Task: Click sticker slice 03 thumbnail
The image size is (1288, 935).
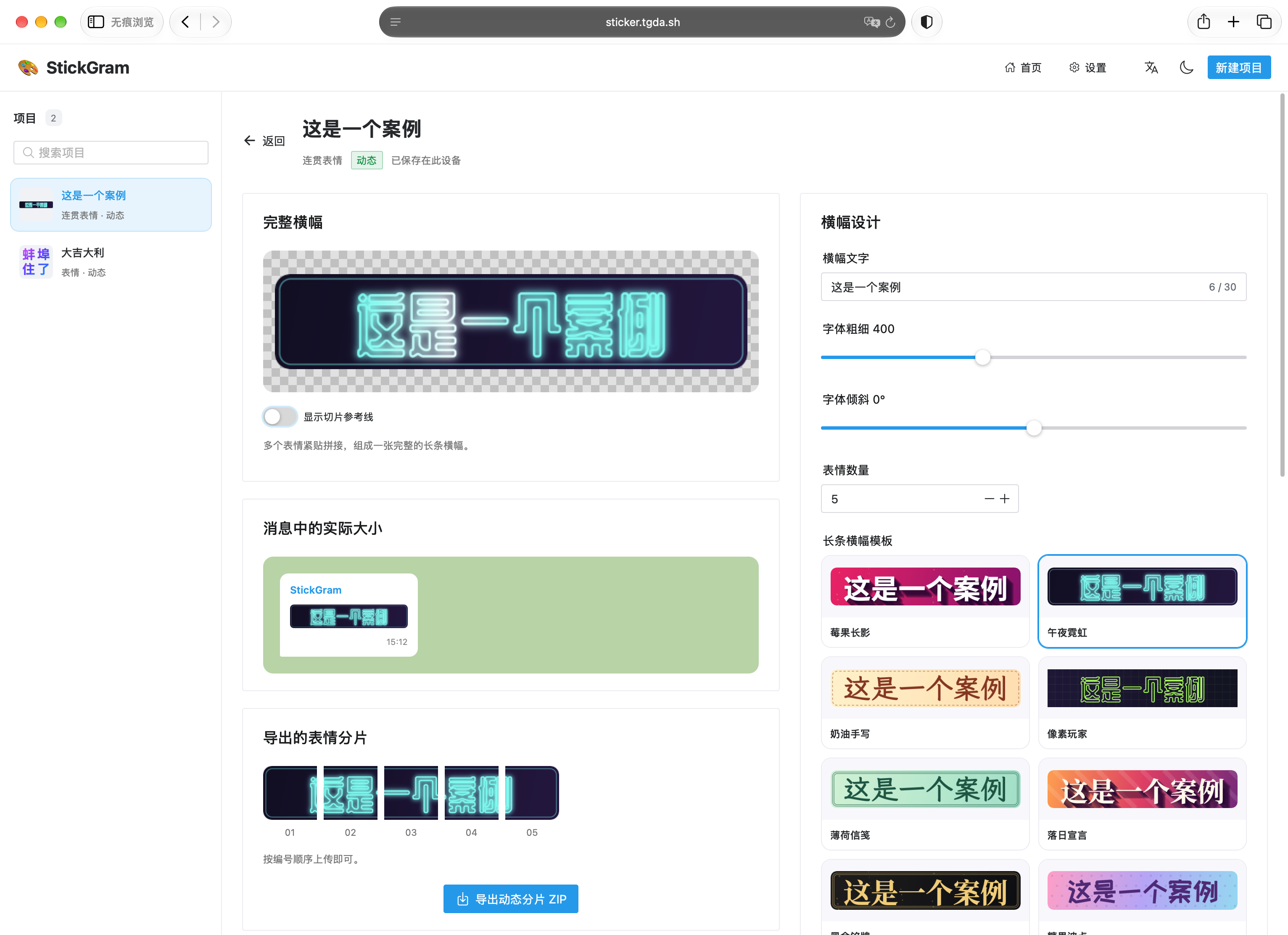Action: [411, 792]
